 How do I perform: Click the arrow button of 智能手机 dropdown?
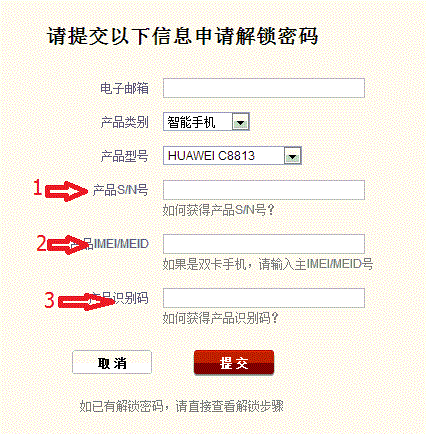pos(240,122)
